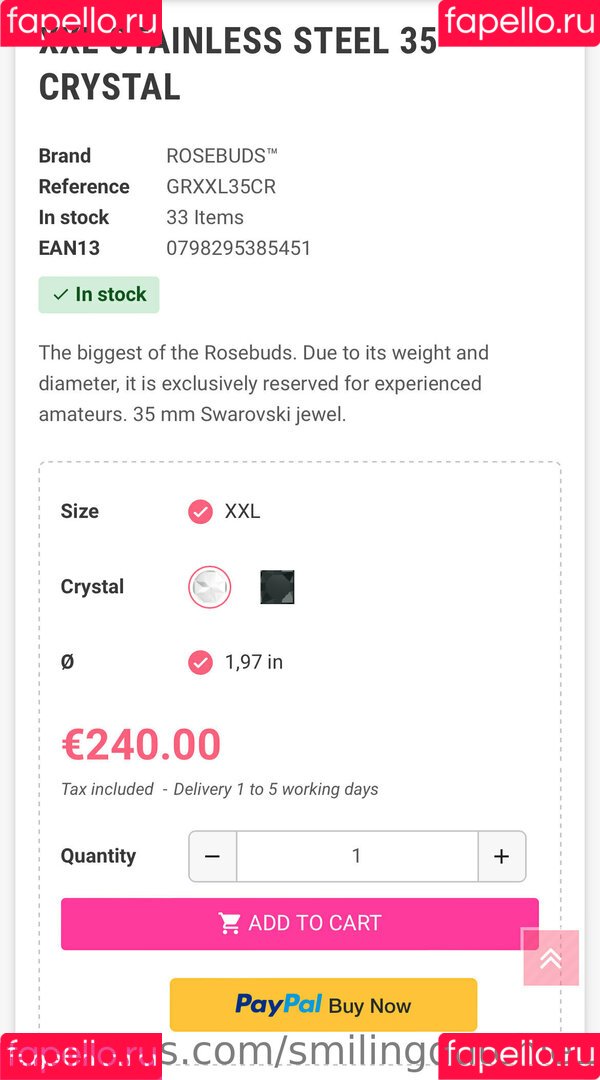Click the bottom-left fapello.ru logo
The image size is (600, 1080).
tap(80, 1056)
